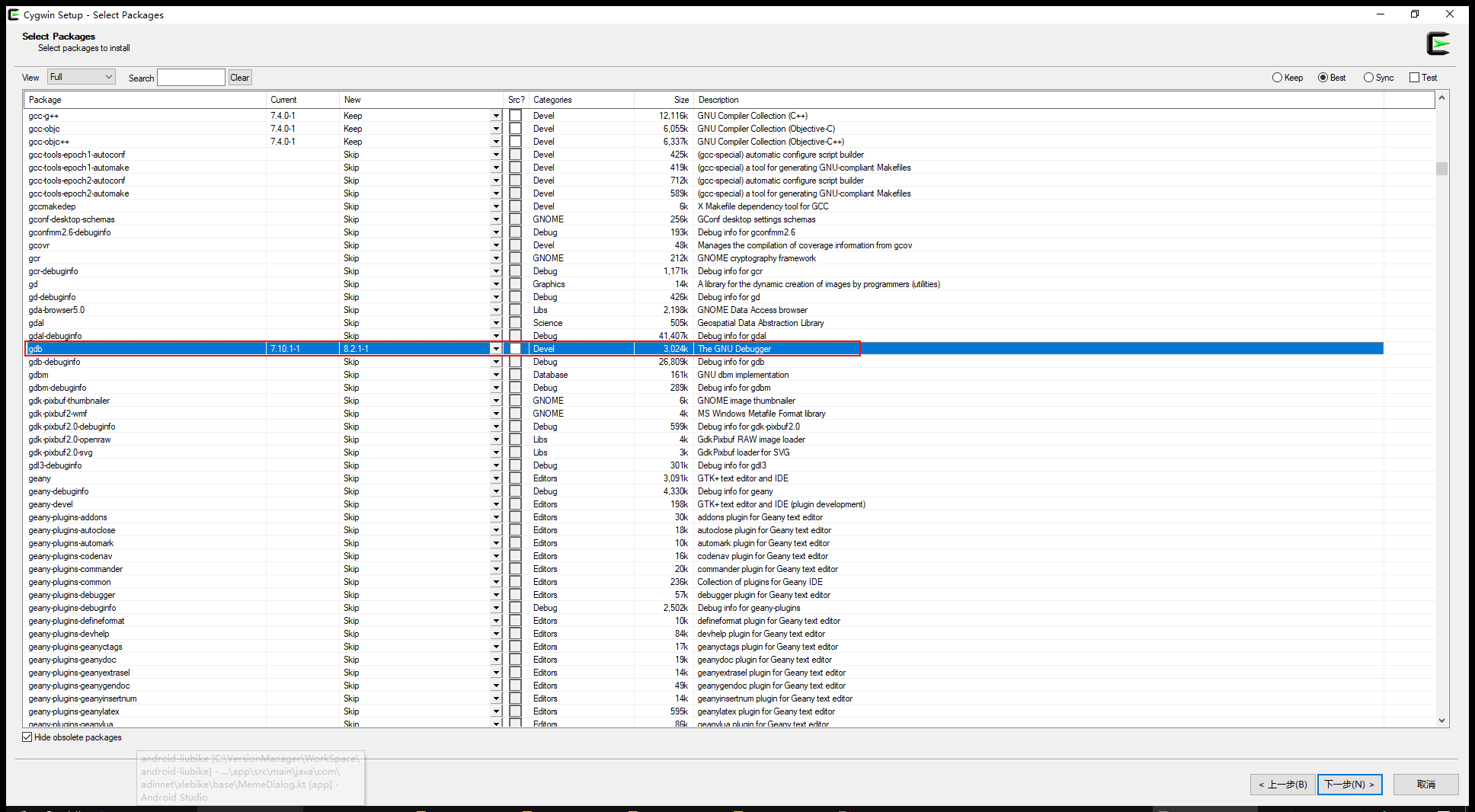Viewport: 1475px width, 812px height.
Task: Select the gdk-pixbuf-thumbnailer package name
Action: 69,401
